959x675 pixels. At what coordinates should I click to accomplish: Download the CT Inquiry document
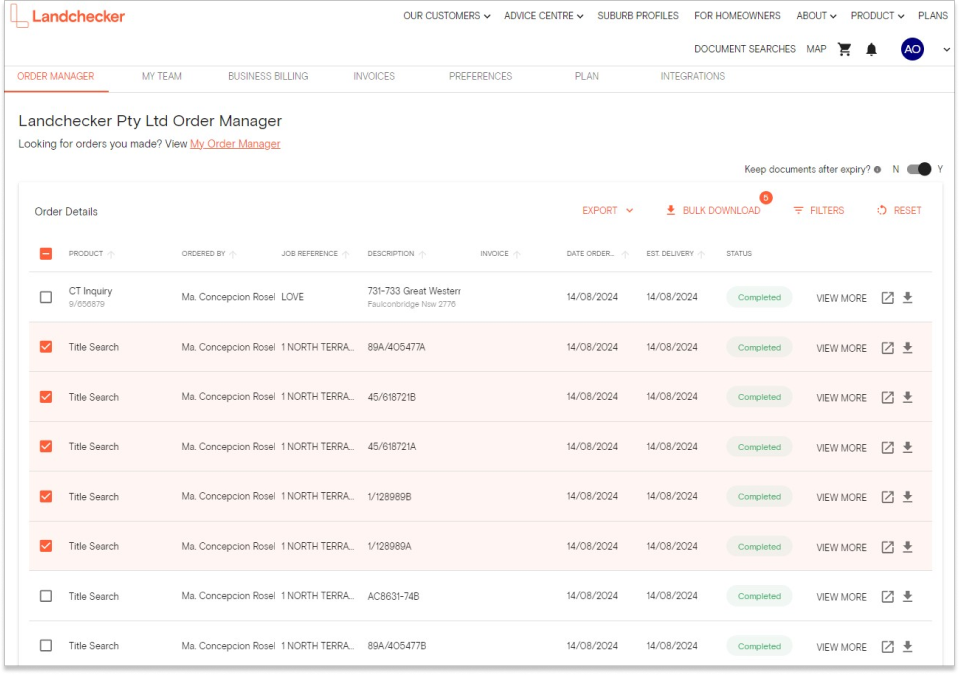[908, 297]
